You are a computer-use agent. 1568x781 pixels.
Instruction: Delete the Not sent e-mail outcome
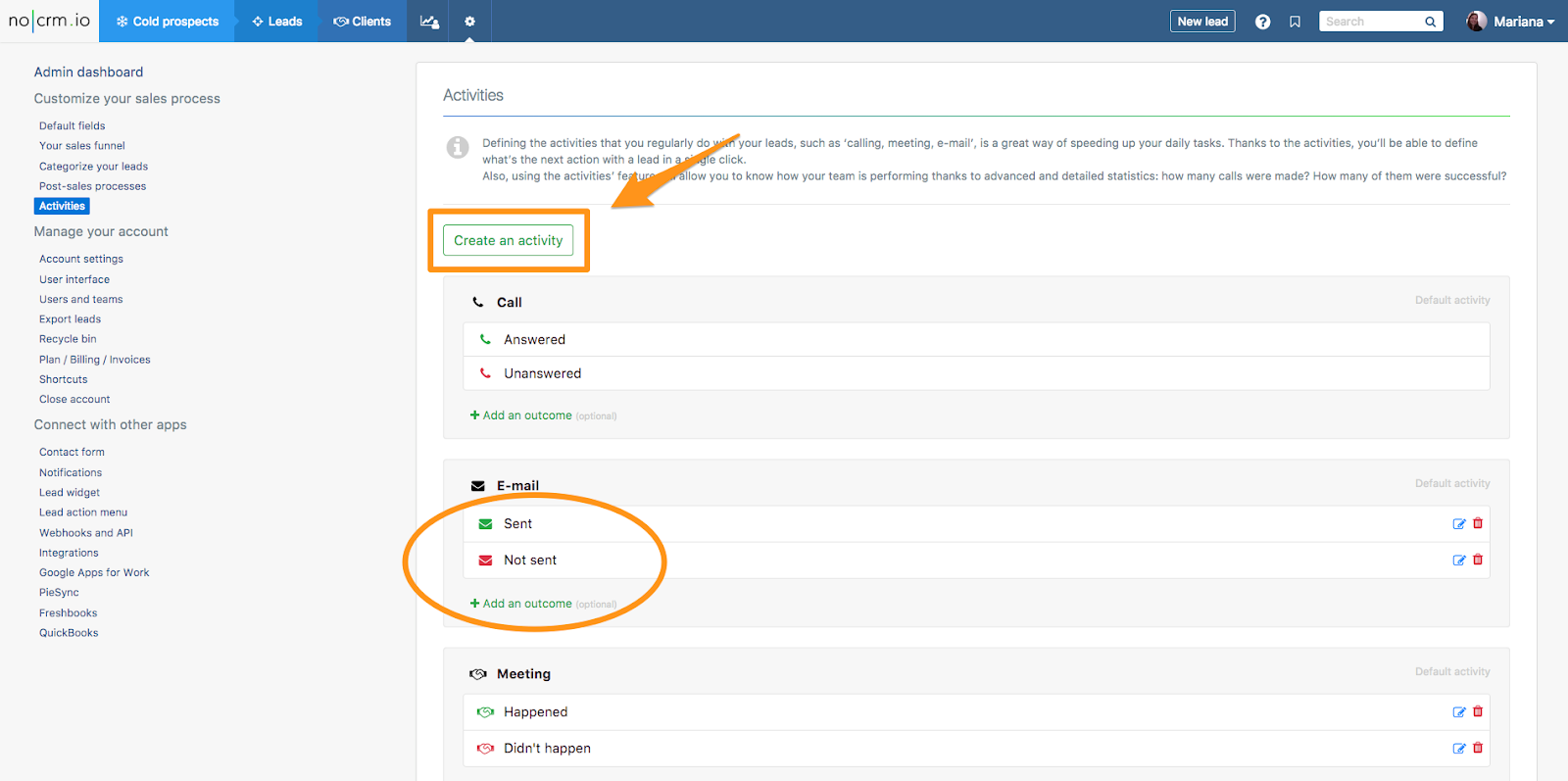click(x=1478, y=560)
